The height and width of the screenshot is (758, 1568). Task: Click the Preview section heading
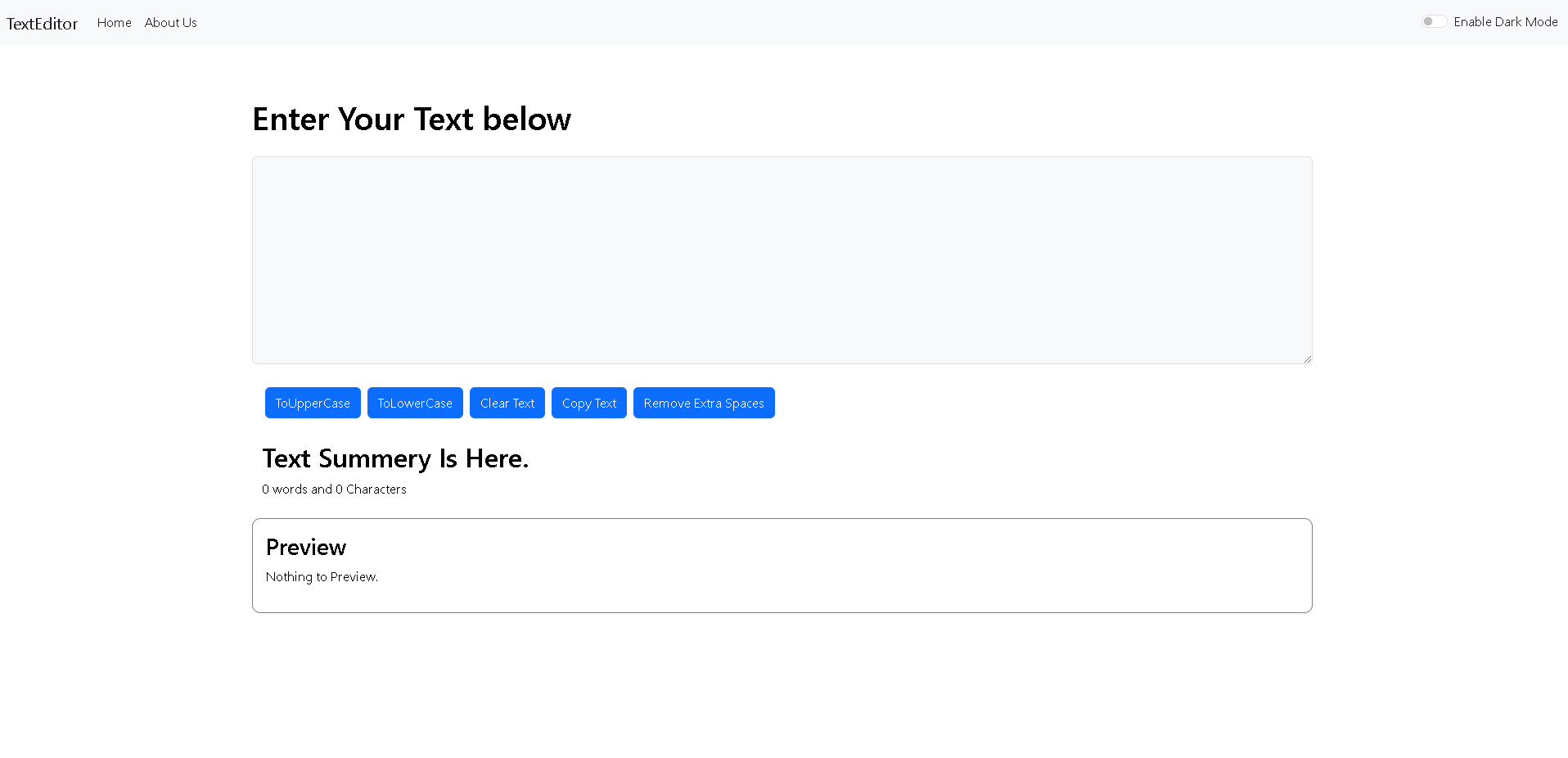[x=305, y=547]
